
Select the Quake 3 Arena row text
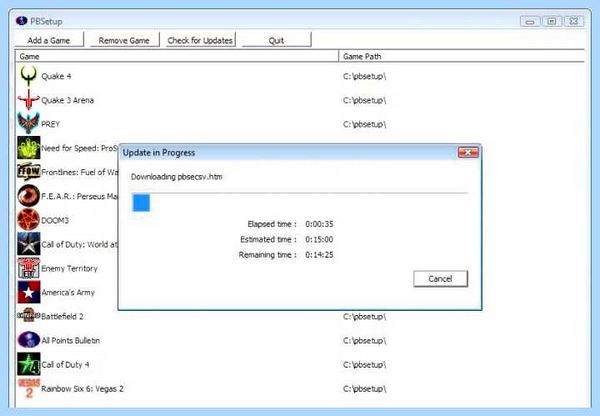tap(67, 100)
